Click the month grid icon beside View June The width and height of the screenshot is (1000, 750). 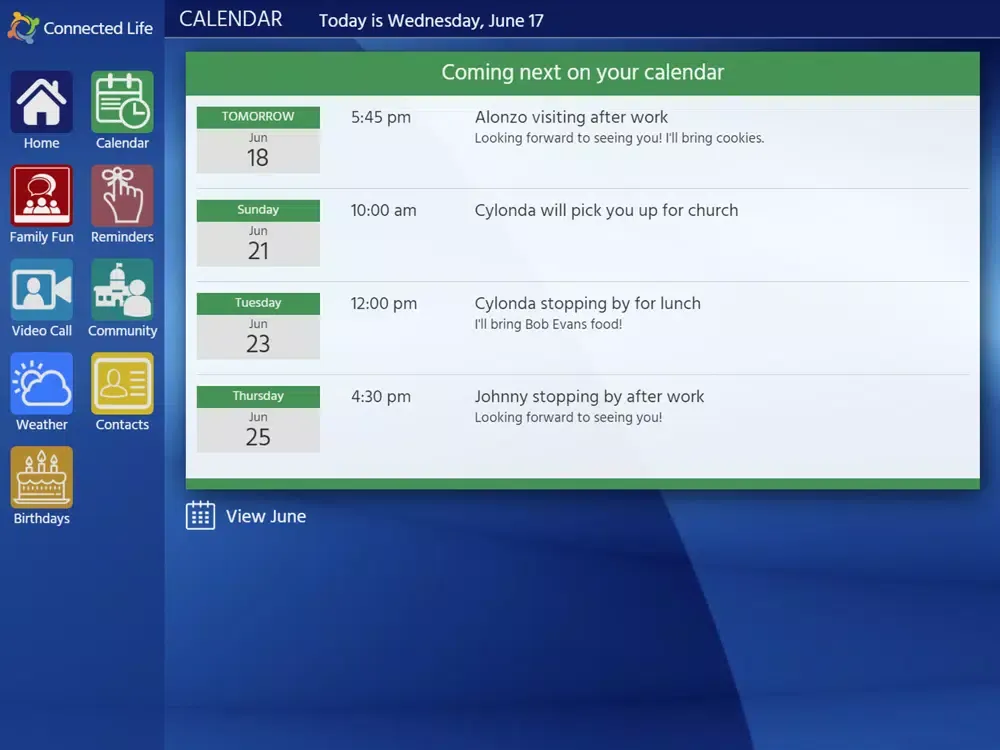(x=200, y=516)
